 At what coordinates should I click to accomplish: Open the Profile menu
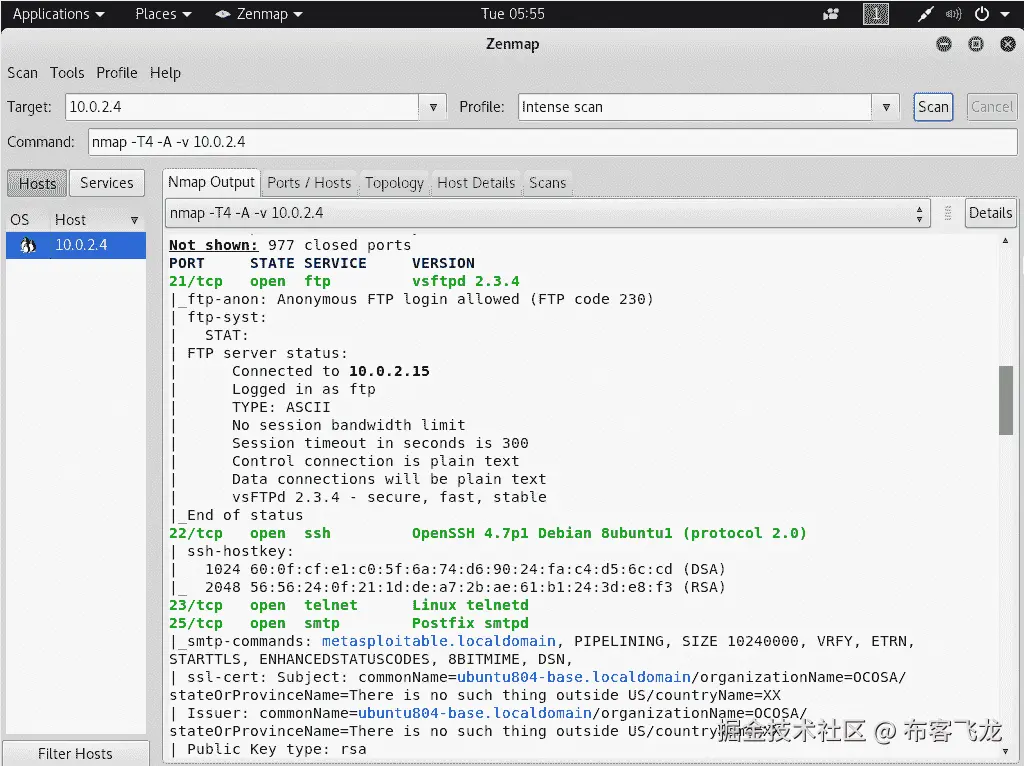[117, 72]
